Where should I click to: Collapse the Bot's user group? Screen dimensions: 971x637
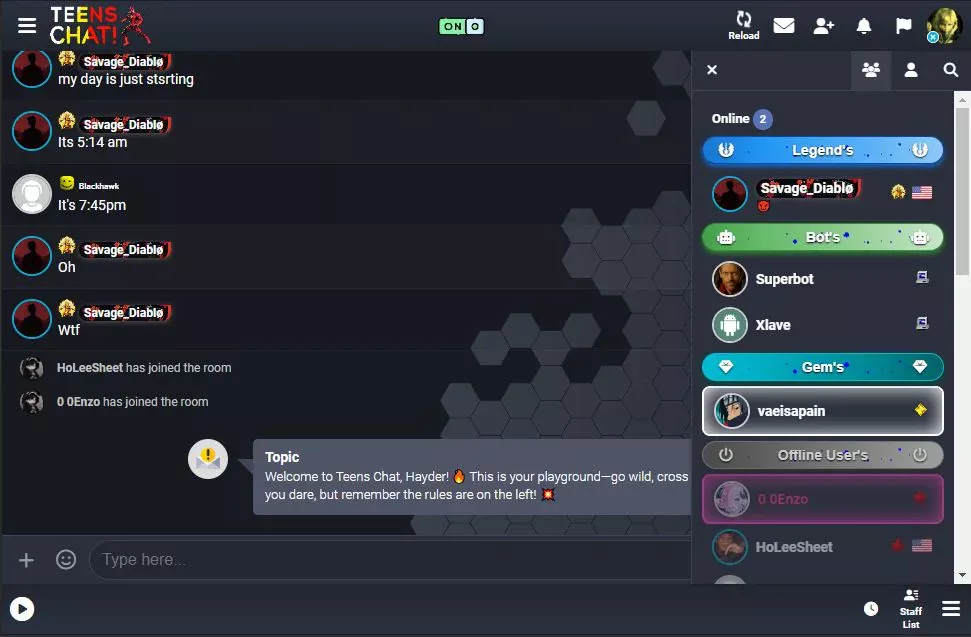[822, 237]
